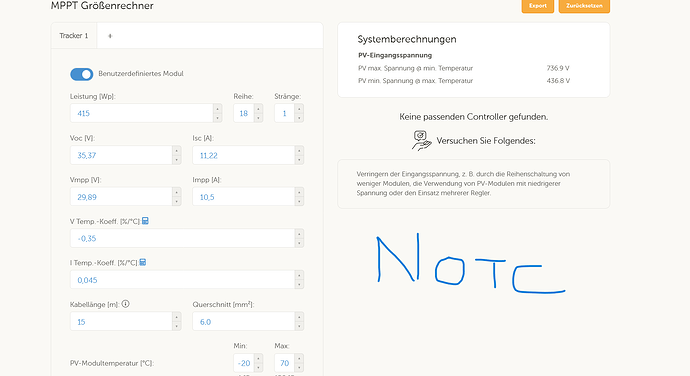Click the info icon beside Kabellänge
Viewport: 690px width, 376px height.
(x=125, y=304)
